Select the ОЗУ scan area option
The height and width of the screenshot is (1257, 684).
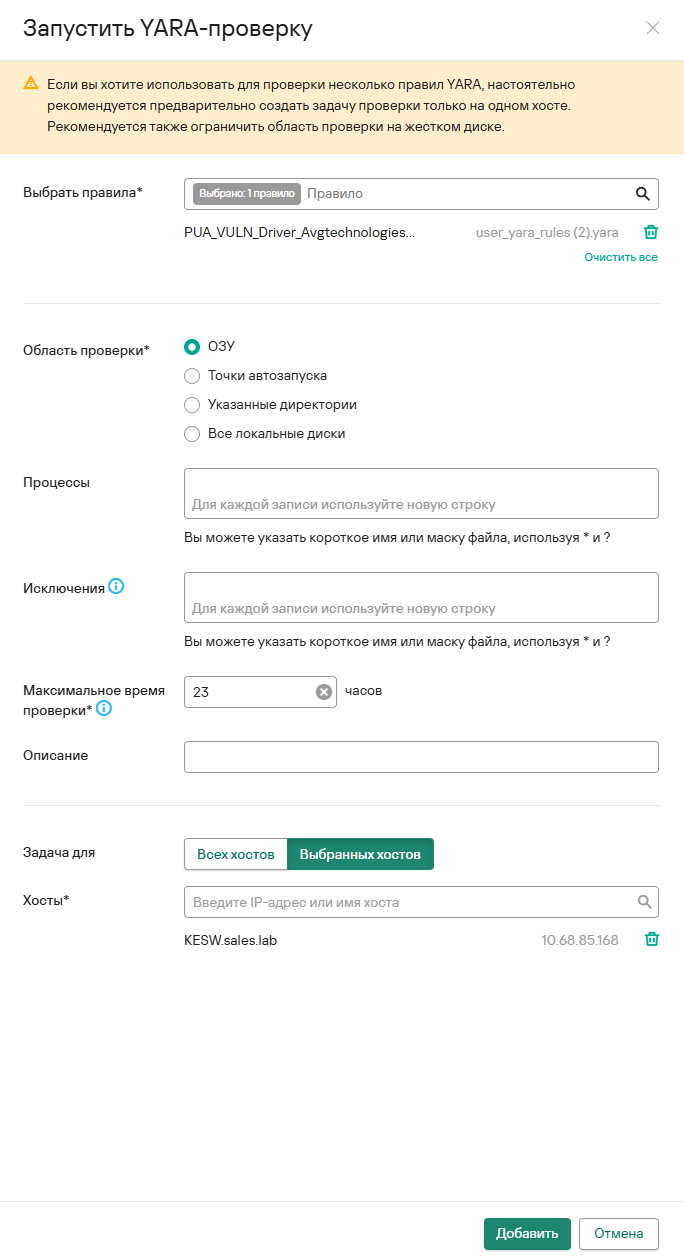tap(193, 346)
